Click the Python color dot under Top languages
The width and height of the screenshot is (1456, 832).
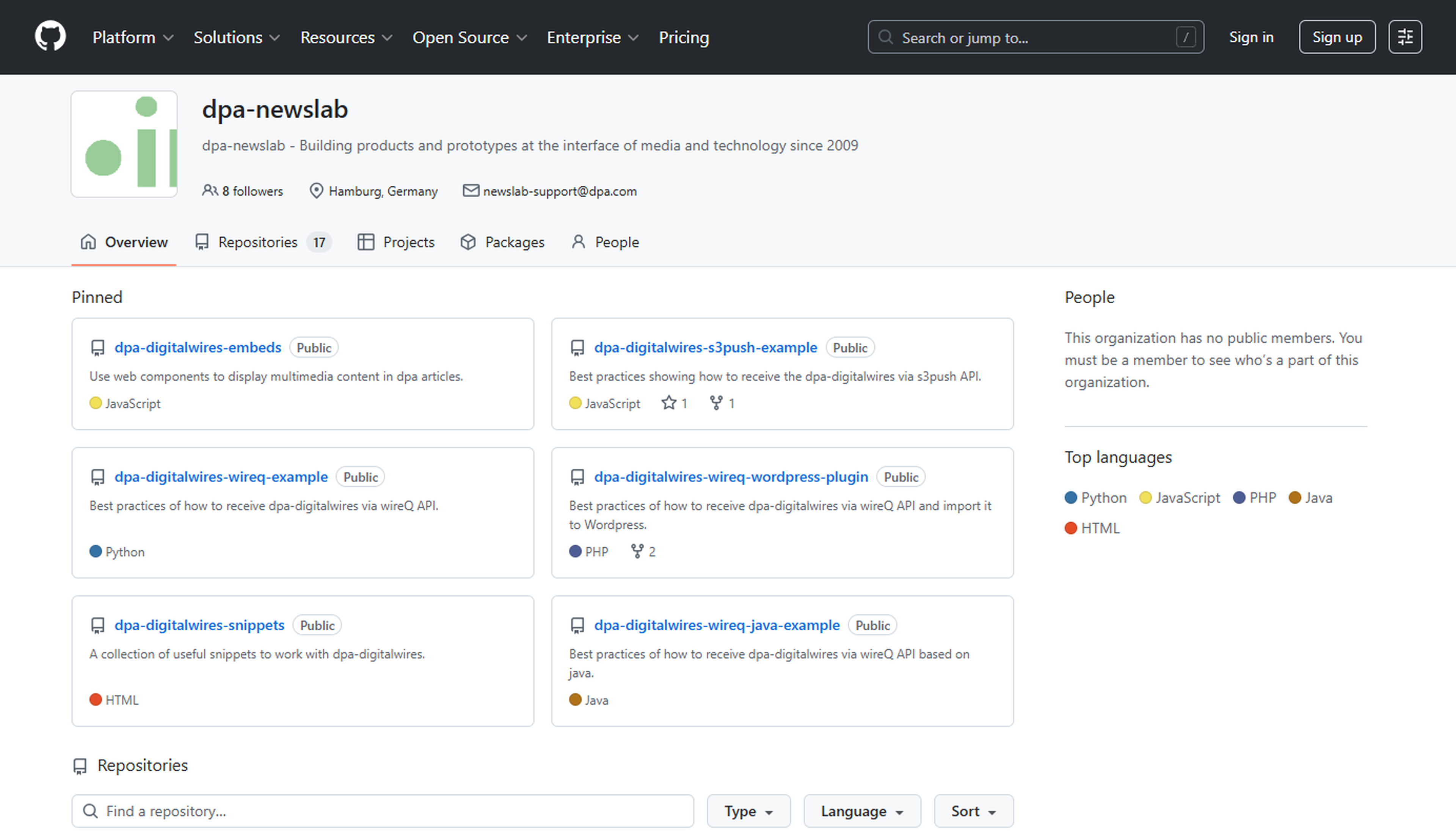click(x=1071, y=497)
